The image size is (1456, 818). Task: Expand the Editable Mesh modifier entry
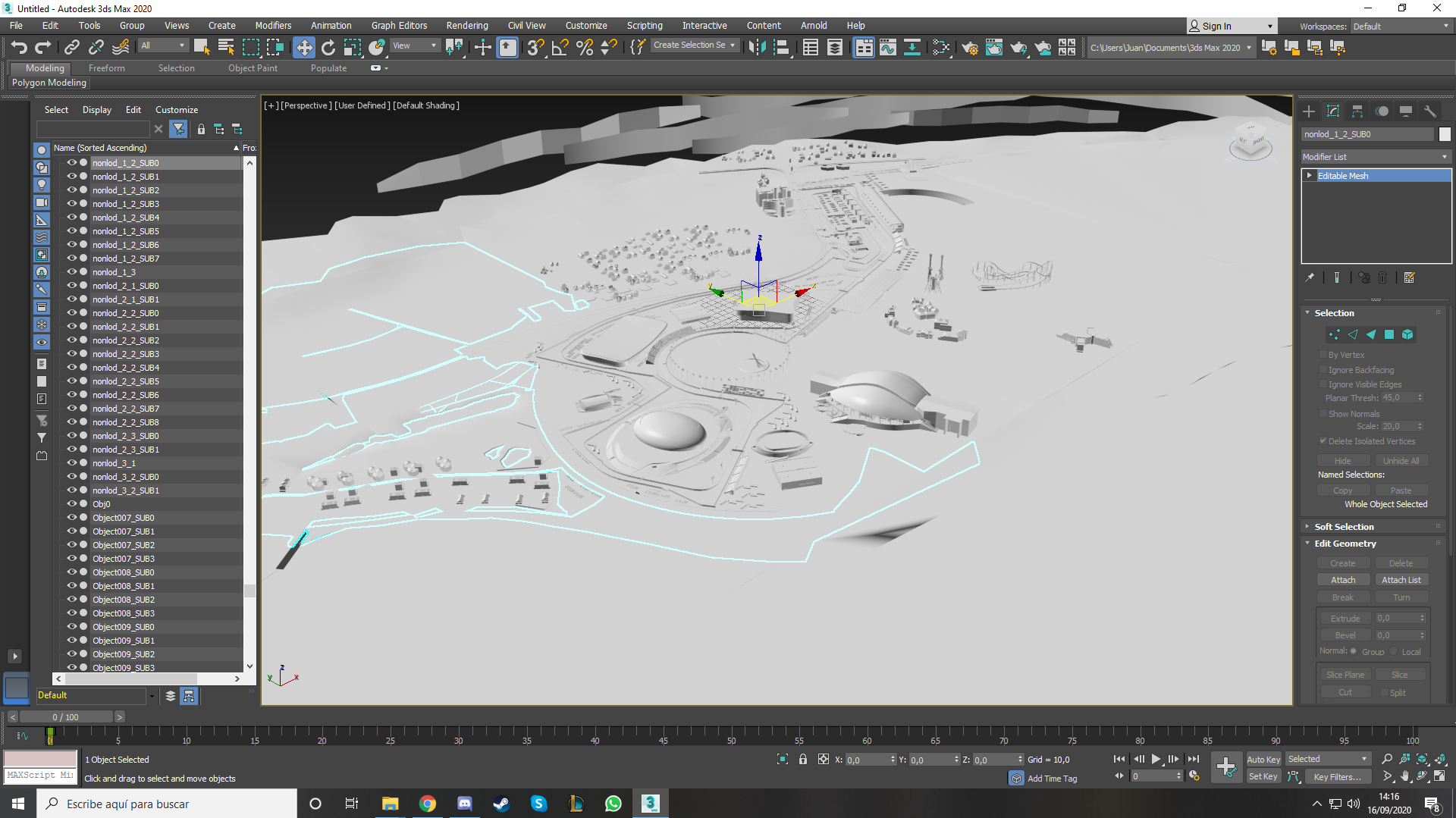(1309, 176)
